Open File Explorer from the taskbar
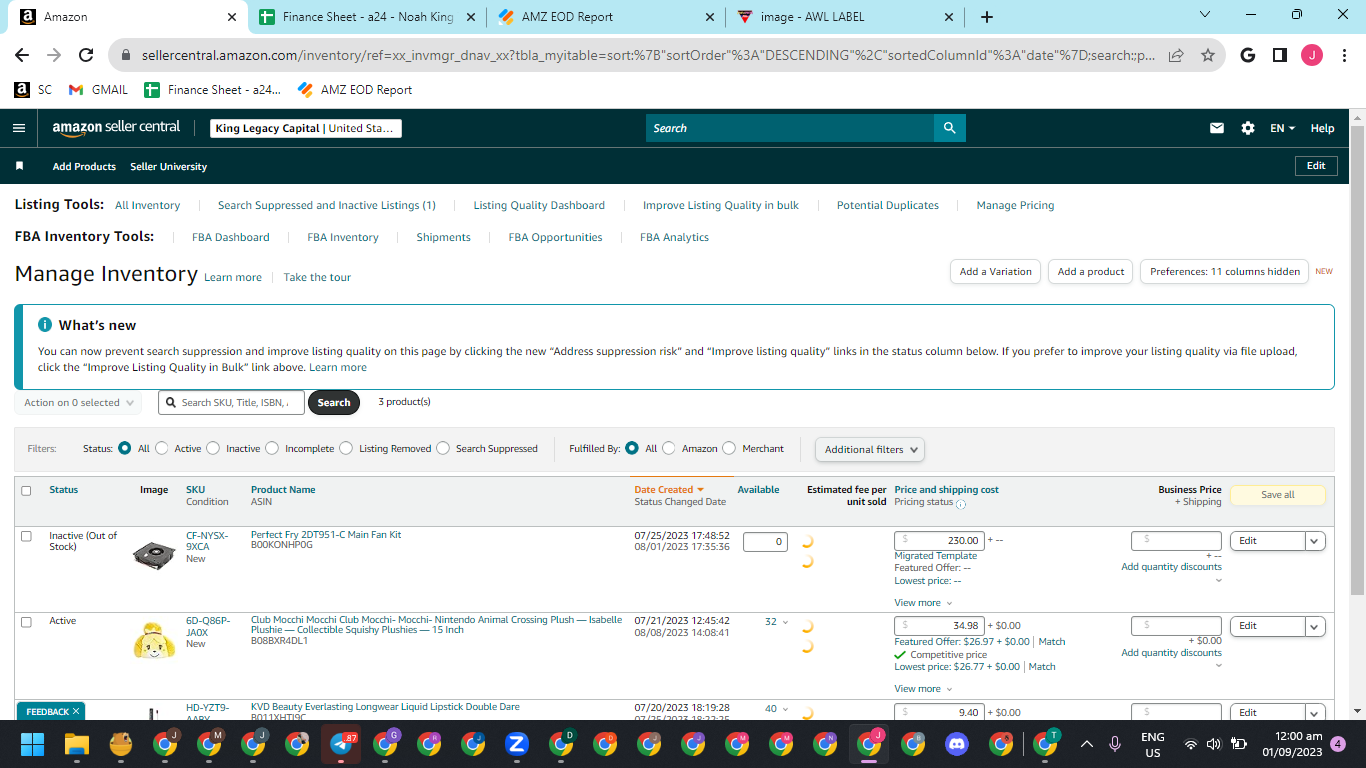The height and width of the screenshot is (768, 1366). 77,744
